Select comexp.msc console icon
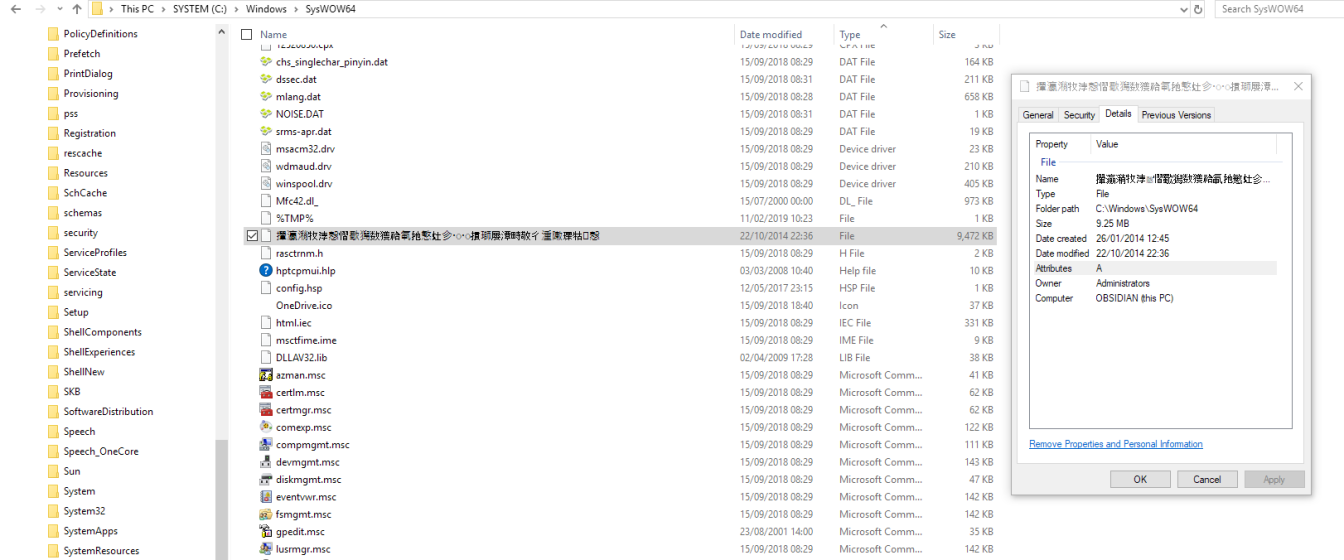 coord(266,427)
